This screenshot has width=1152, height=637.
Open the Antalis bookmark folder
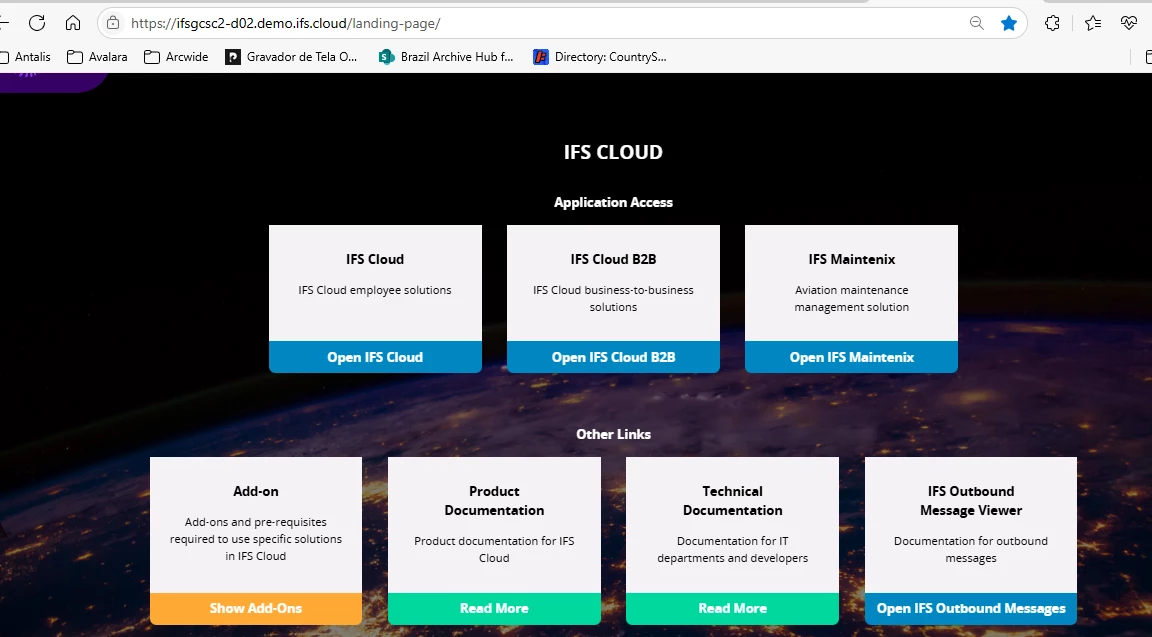pyautogui.click(x=26, y=57)
